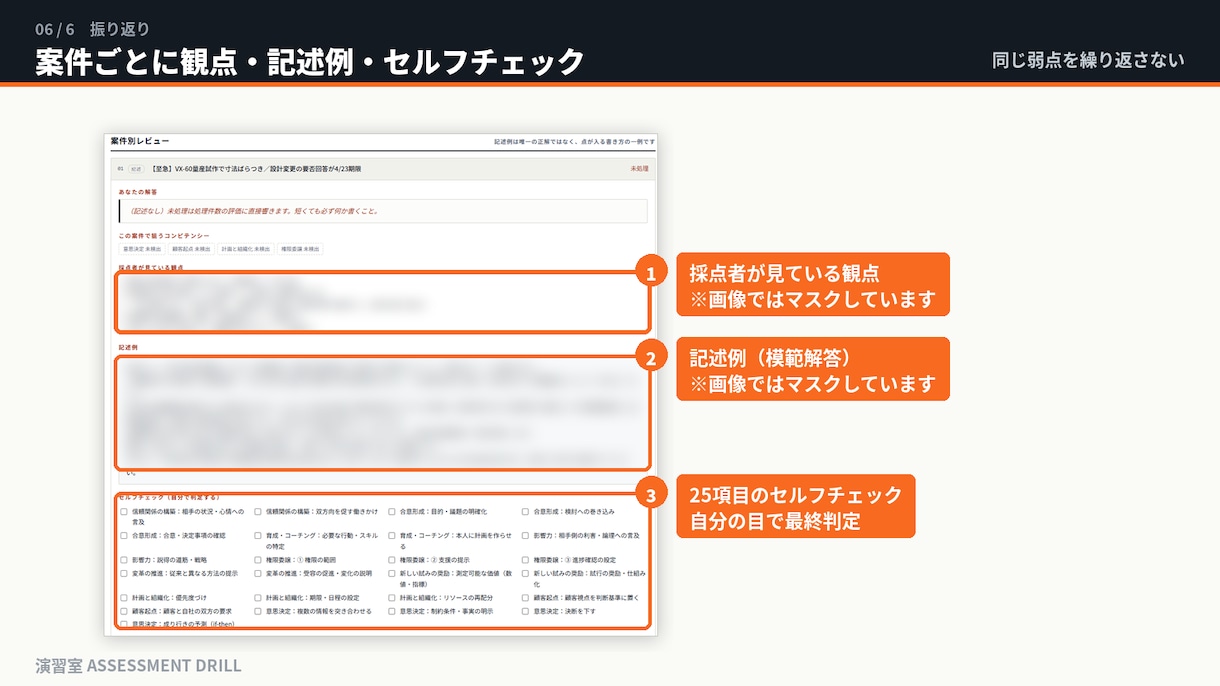Check 信頼関係の構築：双方向を促す働きかけ box

258,511
